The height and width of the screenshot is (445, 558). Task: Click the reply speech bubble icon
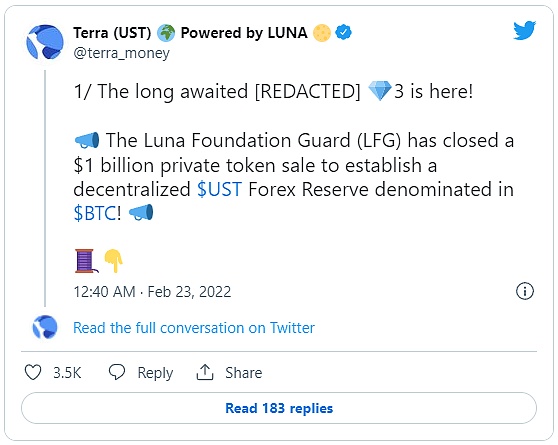click(x=117, y=372)
